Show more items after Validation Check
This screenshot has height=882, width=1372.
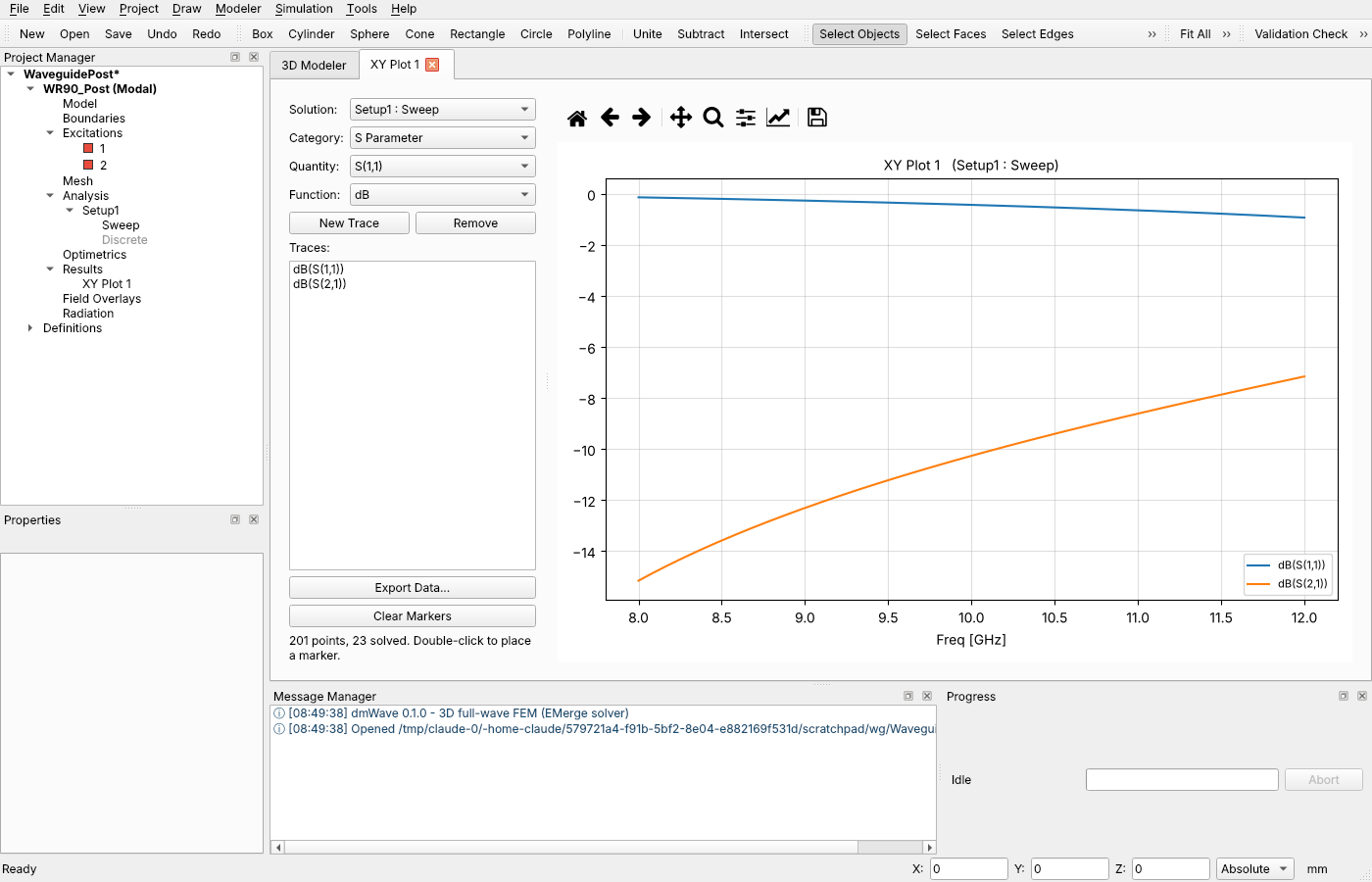point(1363,34)
